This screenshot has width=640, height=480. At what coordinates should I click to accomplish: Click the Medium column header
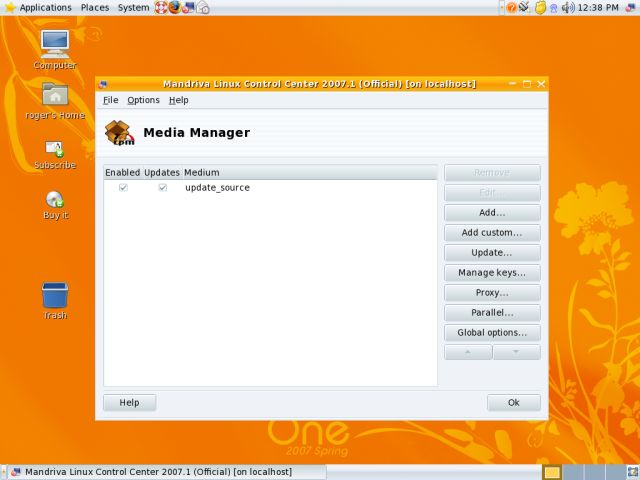coord(310,172)
